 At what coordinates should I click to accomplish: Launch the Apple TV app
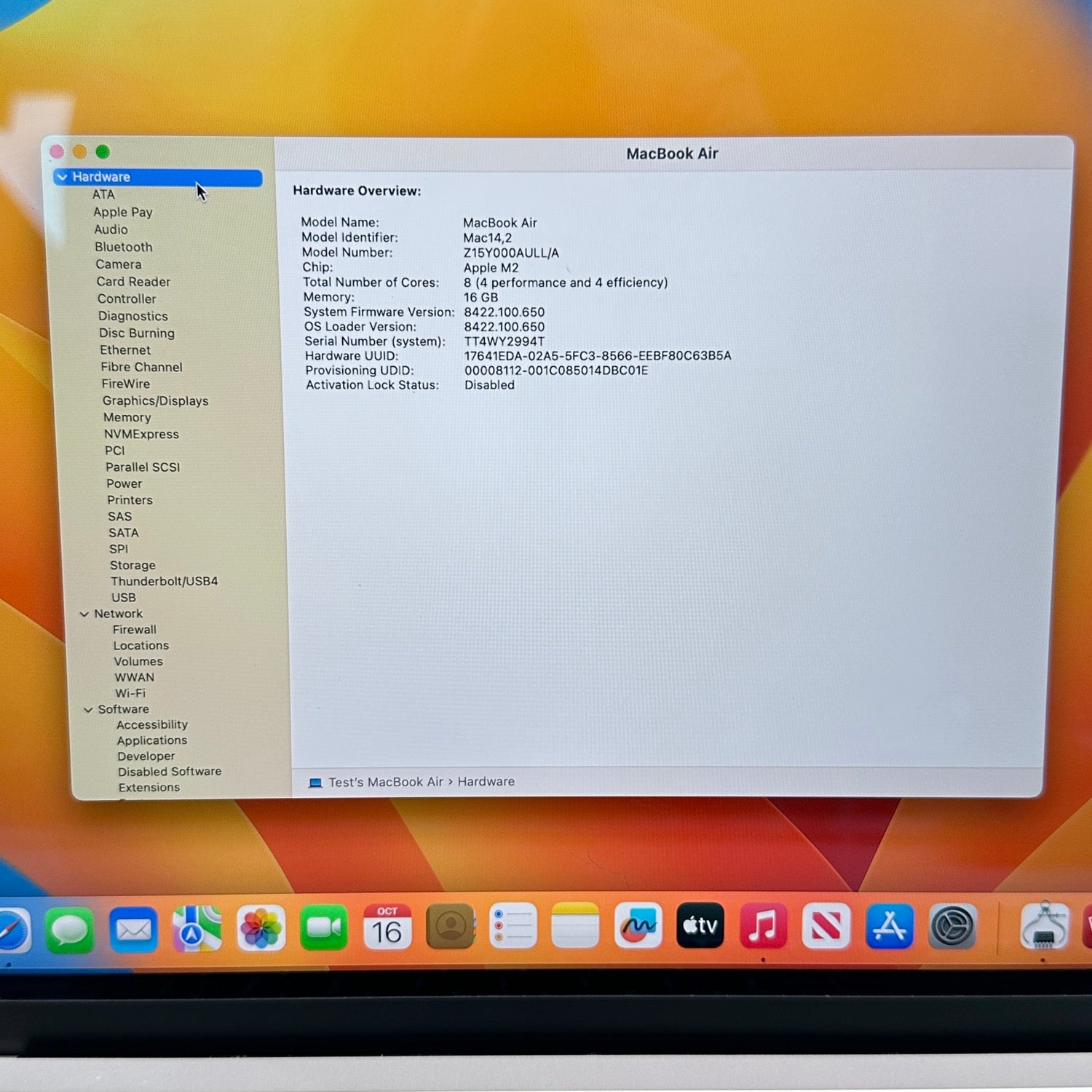pos(700,926)
